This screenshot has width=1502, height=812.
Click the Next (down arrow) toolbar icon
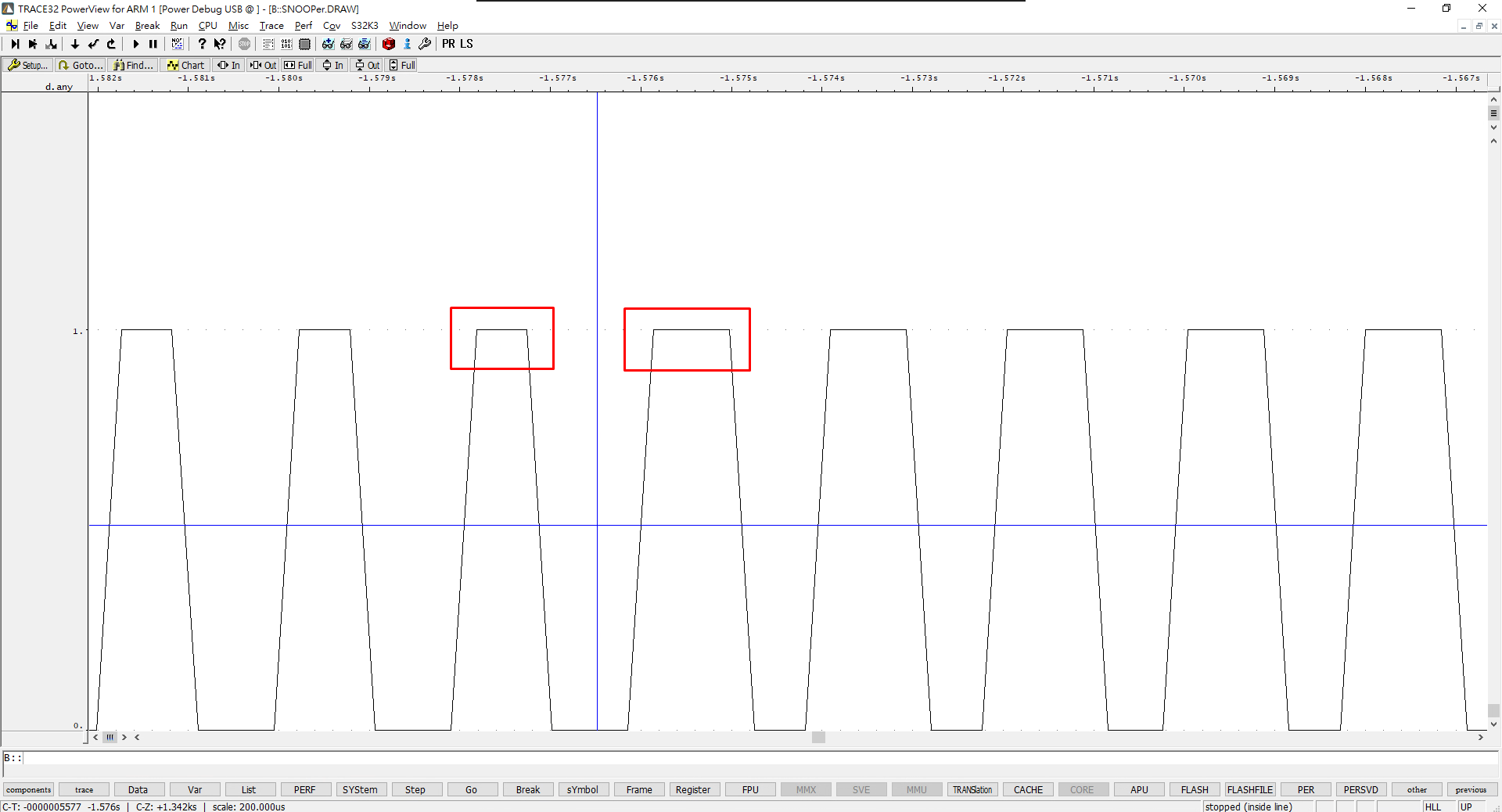pos(75,44)
